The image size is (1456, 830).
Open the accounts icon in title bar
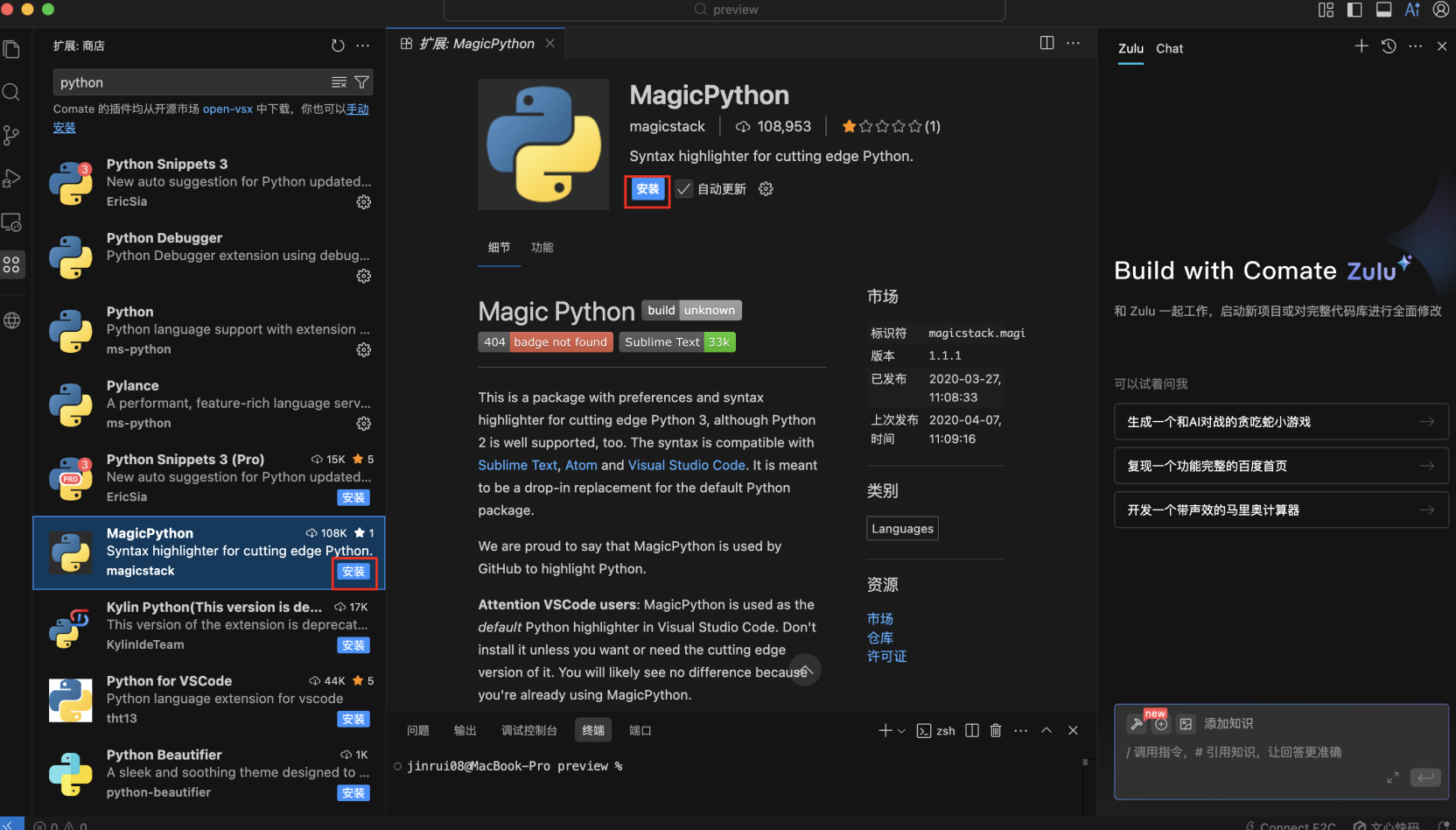pos(1441,10)
